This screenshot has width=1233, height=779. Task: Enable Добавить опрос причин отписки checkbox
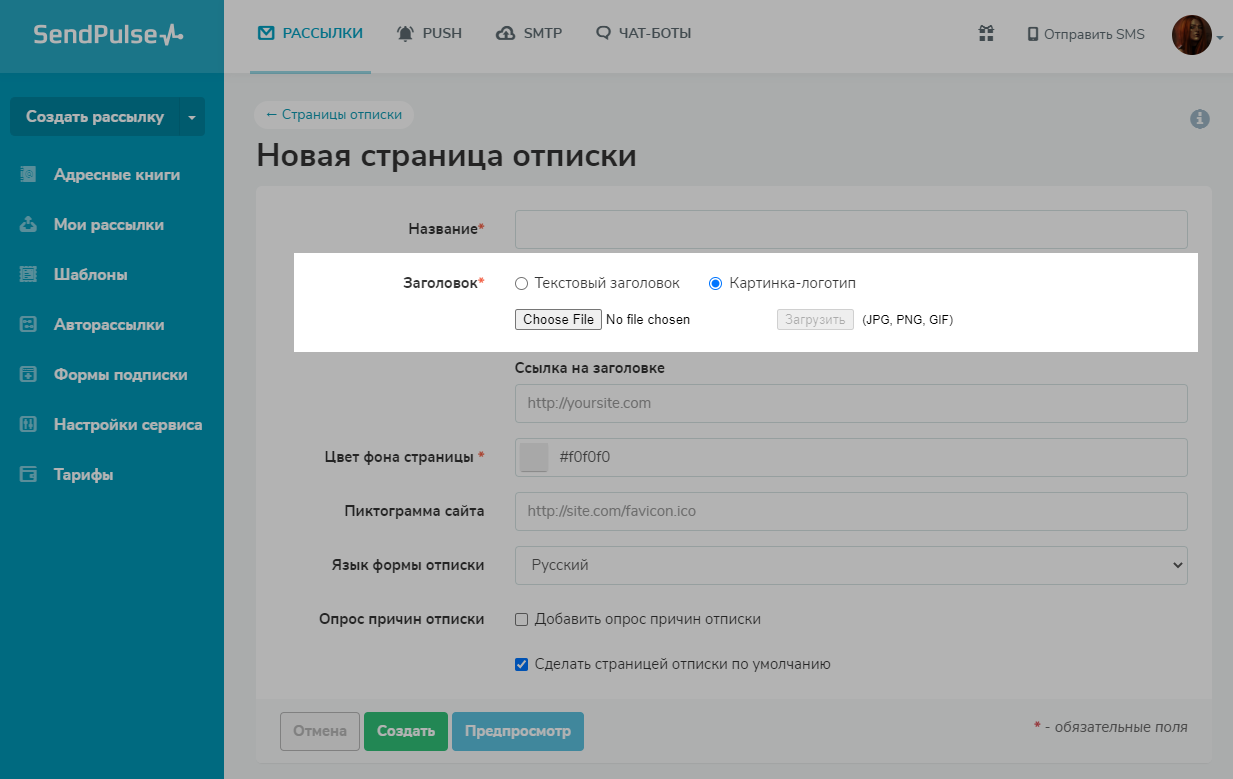521,620
